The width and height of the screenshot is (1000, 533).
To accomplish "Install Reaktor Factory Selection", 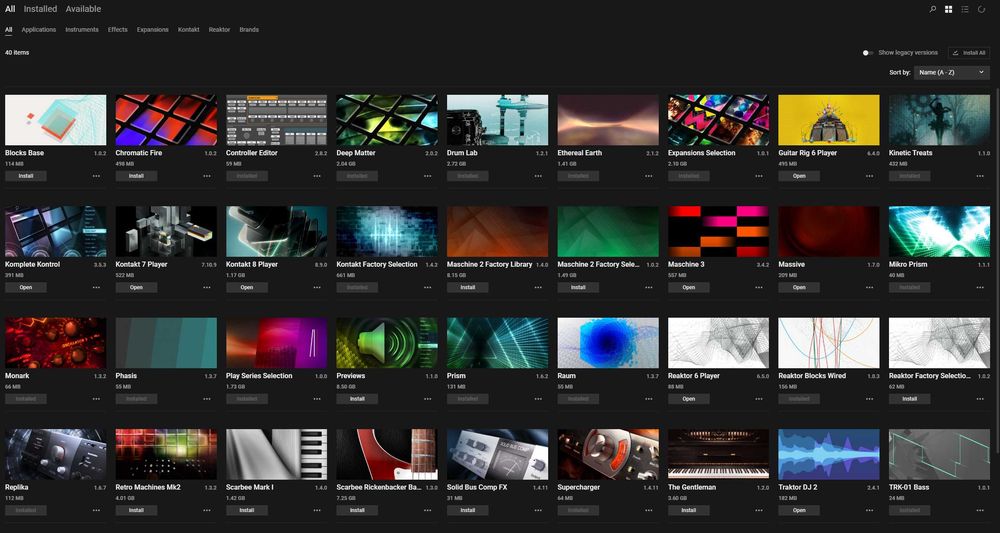I will point(909,399).
